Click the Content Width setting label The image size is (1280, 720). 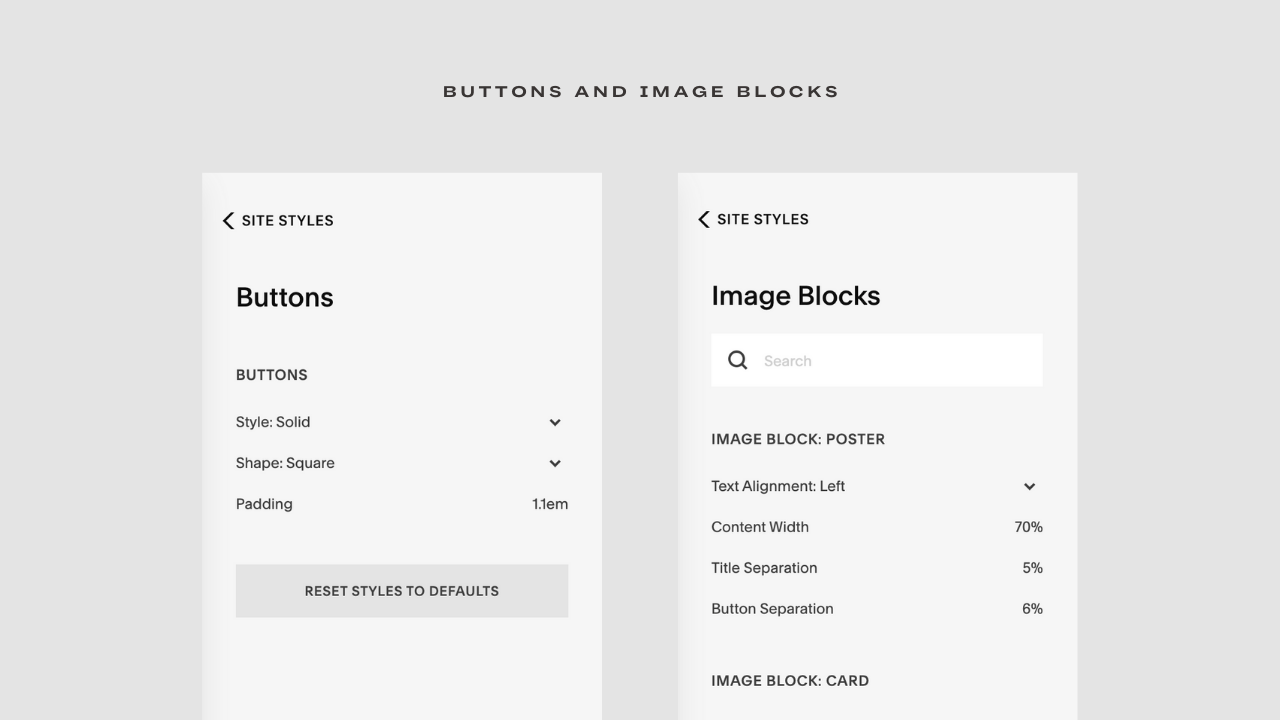pos(760,527)
